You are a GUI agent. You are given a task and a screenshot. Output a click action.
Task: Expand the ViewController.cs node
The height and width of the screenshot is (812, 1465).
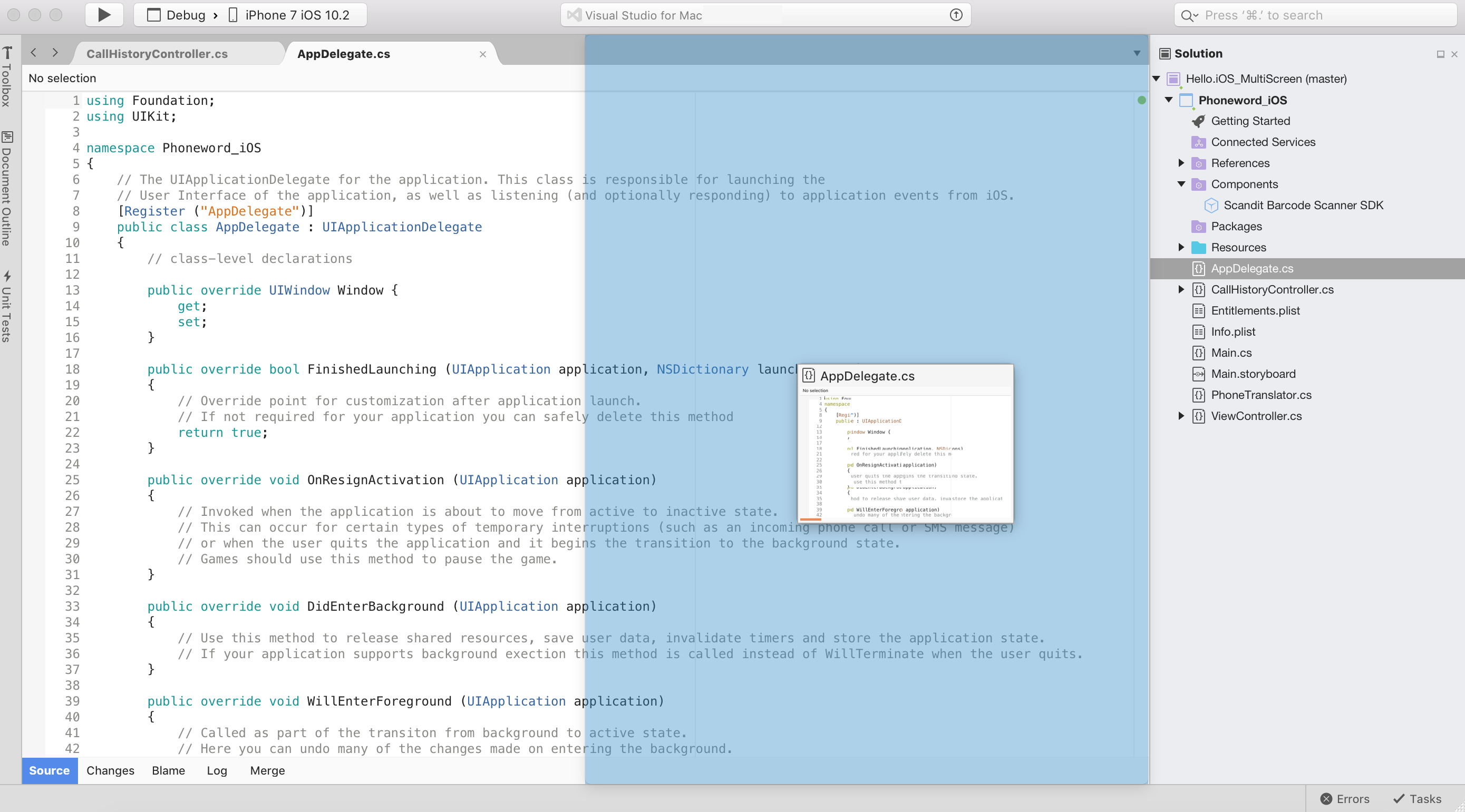click(1181, 416)
